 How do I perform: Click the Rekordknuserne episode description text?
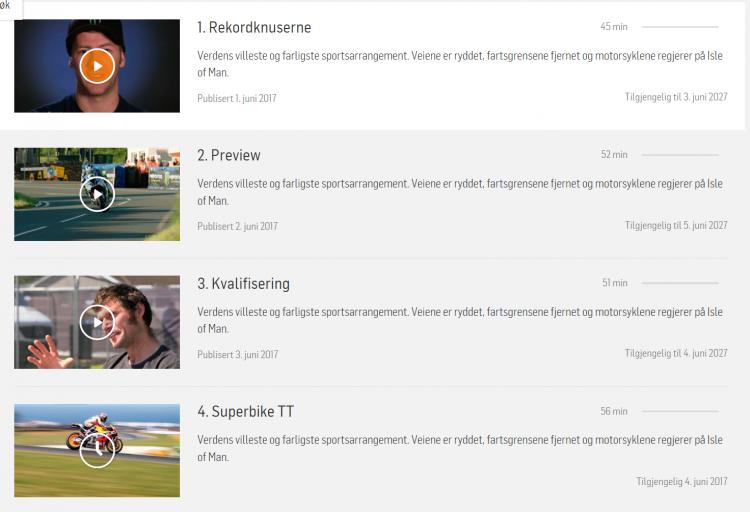click(460, 64)
